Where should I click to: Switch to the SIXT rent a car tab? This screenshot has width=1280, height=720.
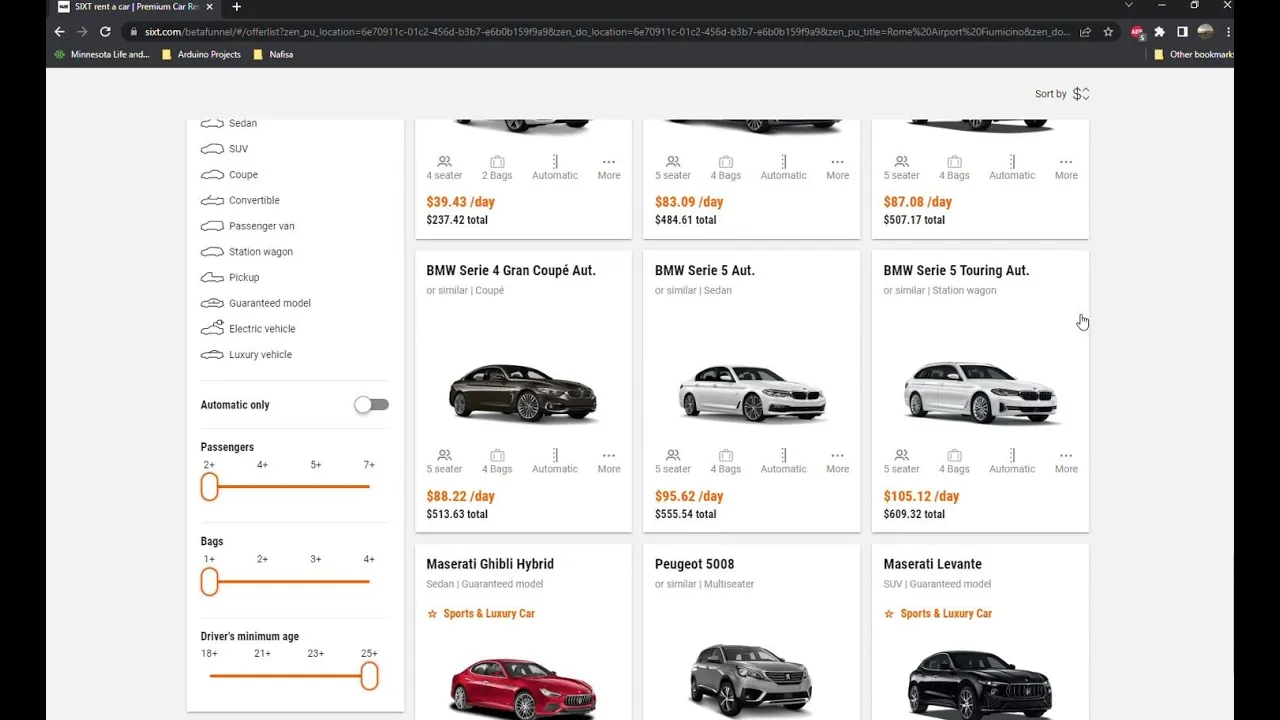tap(135, 7)
